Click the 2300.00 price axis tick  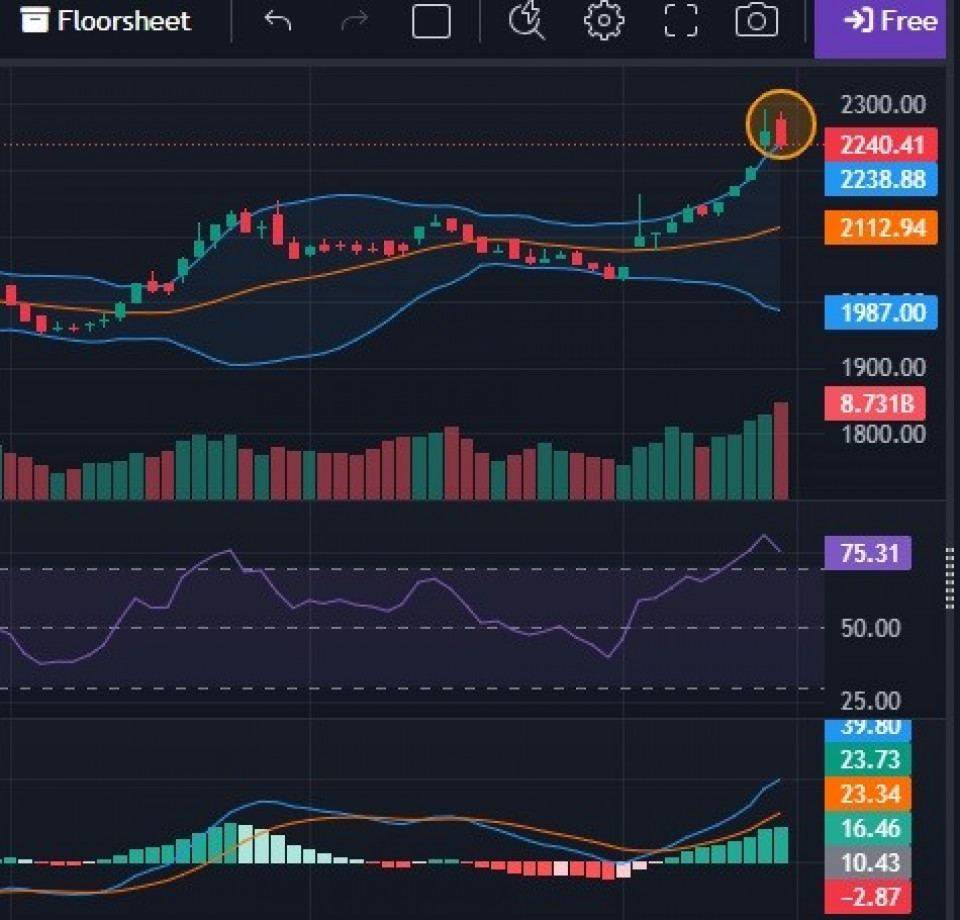[883, 105]
